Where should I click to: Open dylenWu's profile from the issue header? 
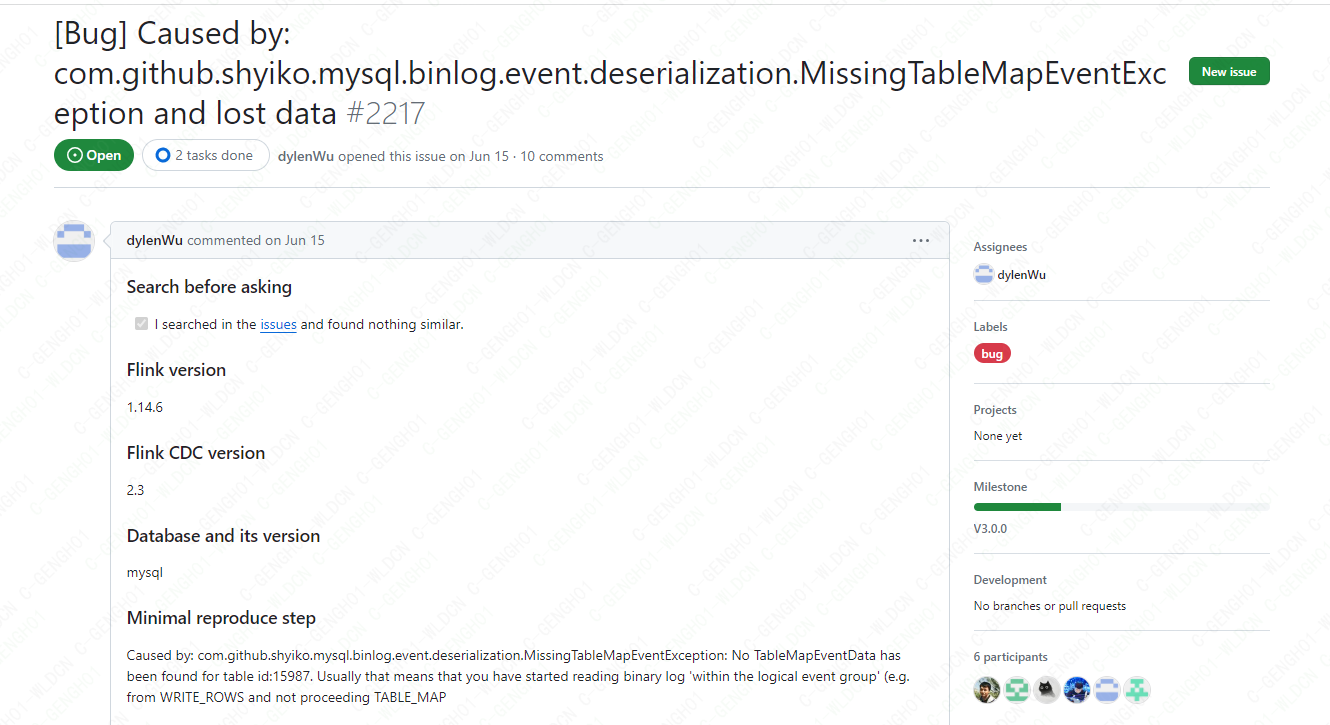(x=306, y=156)
